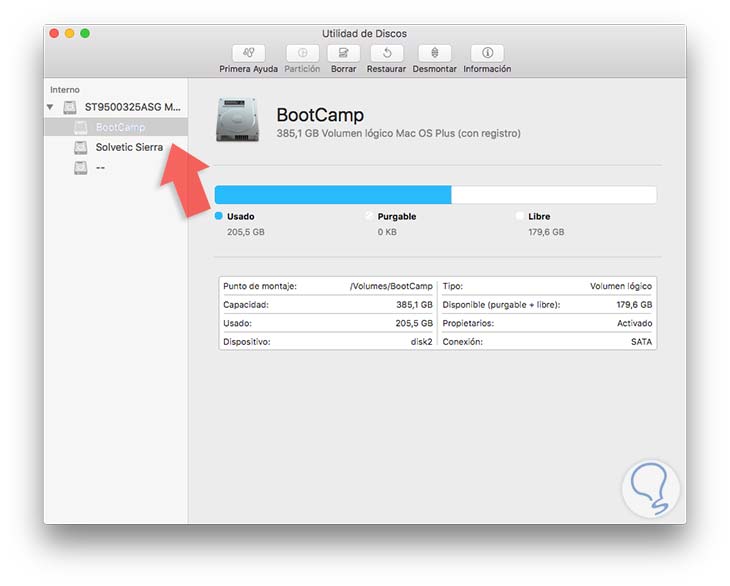This screenshot has height=586, width=730.
Task: Unmount the volume with Desmontar
Action: click(x=434, y=53)
